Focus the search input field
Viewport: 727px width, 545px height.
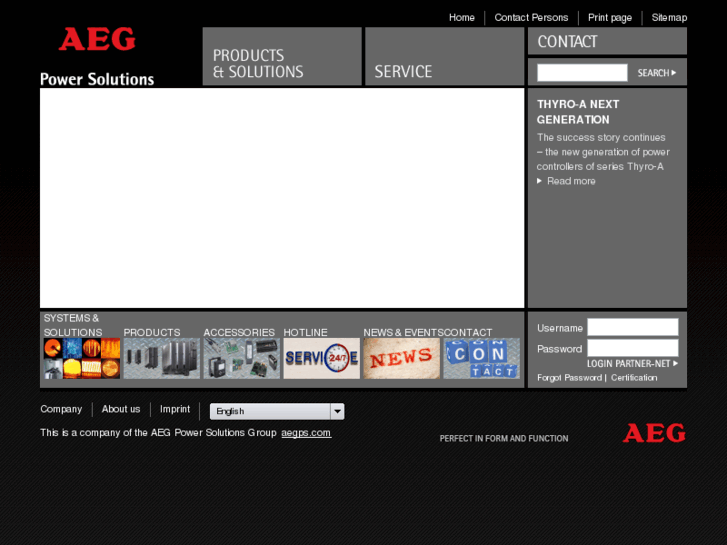tap(582, 73)
